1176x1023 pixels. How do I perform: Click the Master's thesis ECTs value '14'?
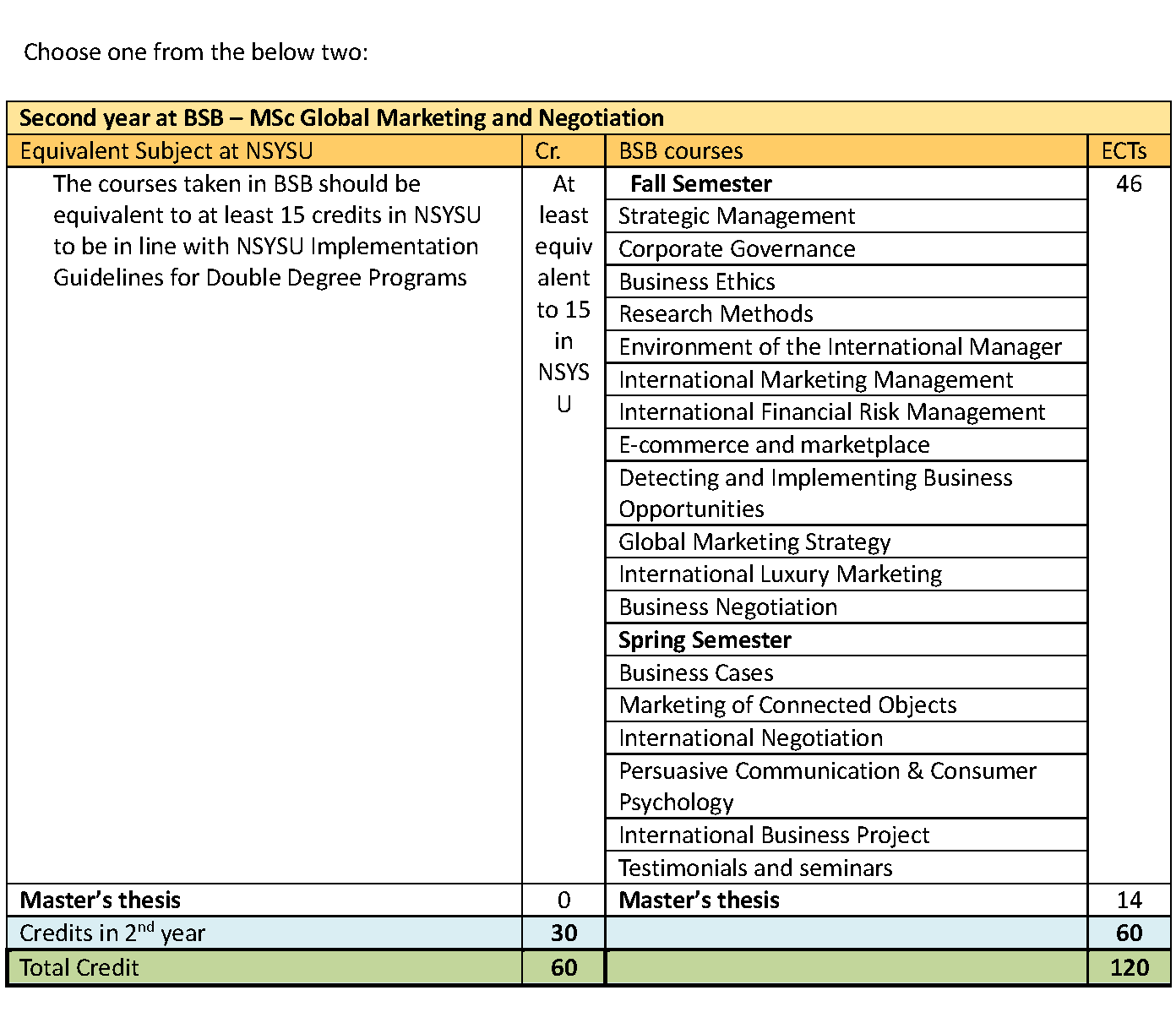coord(1129,901)
